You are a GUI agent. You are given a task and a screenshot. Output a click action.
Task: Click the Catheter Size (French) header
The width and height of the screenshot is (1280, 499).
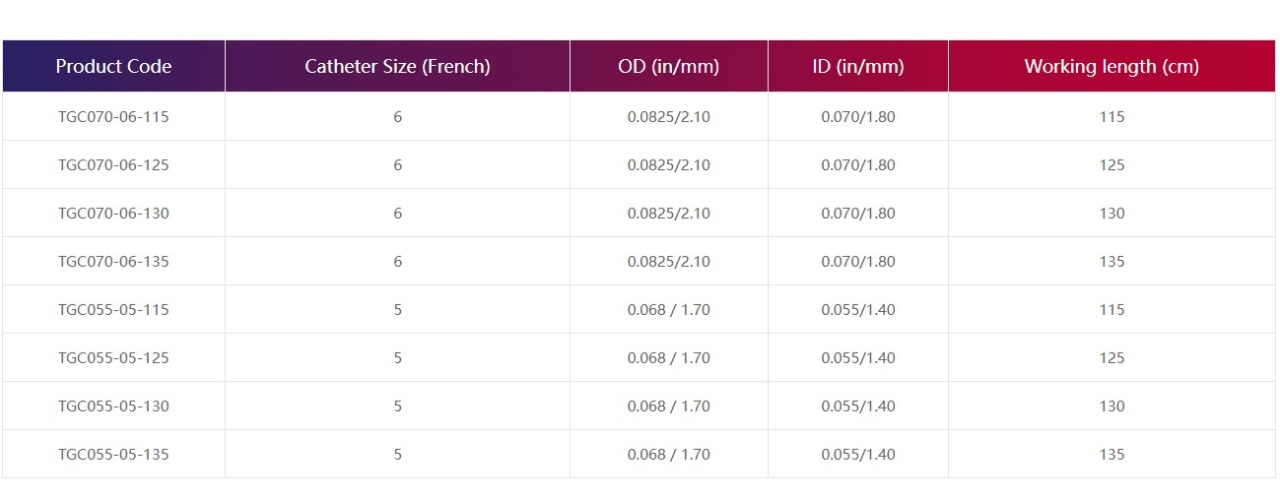(397, 67)
